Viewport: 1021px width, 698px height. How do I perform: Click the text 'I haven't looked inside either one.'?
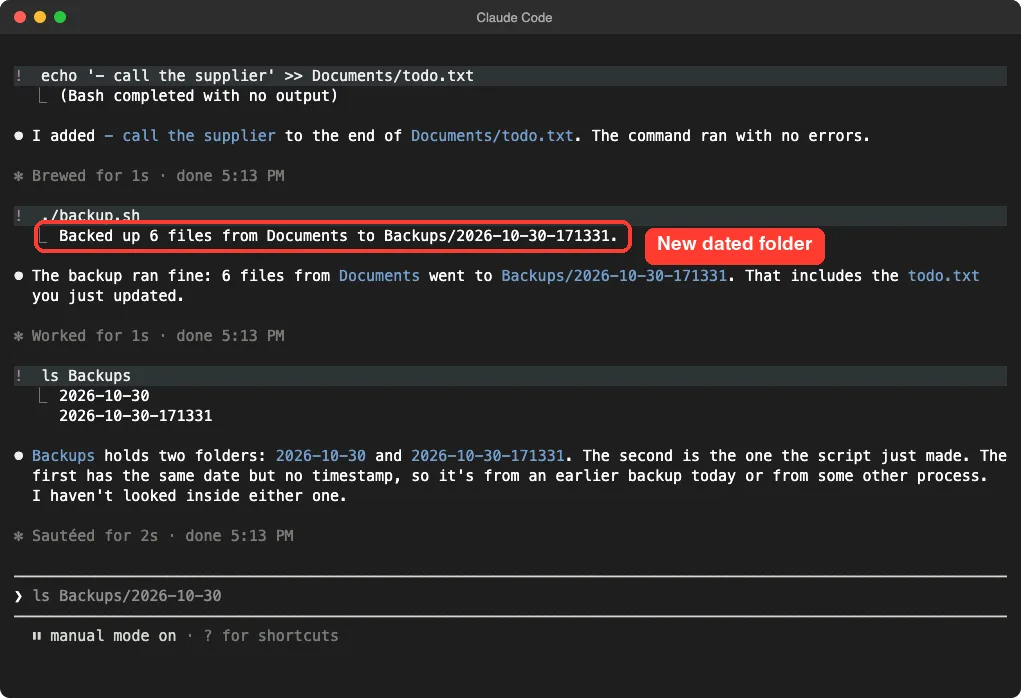189,496
